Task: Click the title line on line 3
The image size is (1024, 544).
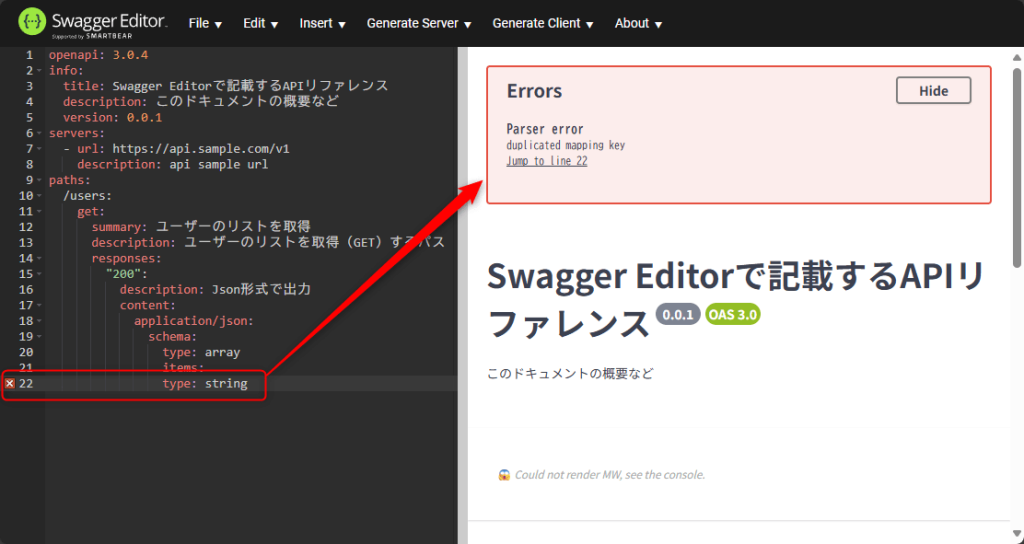Action: 225,86
